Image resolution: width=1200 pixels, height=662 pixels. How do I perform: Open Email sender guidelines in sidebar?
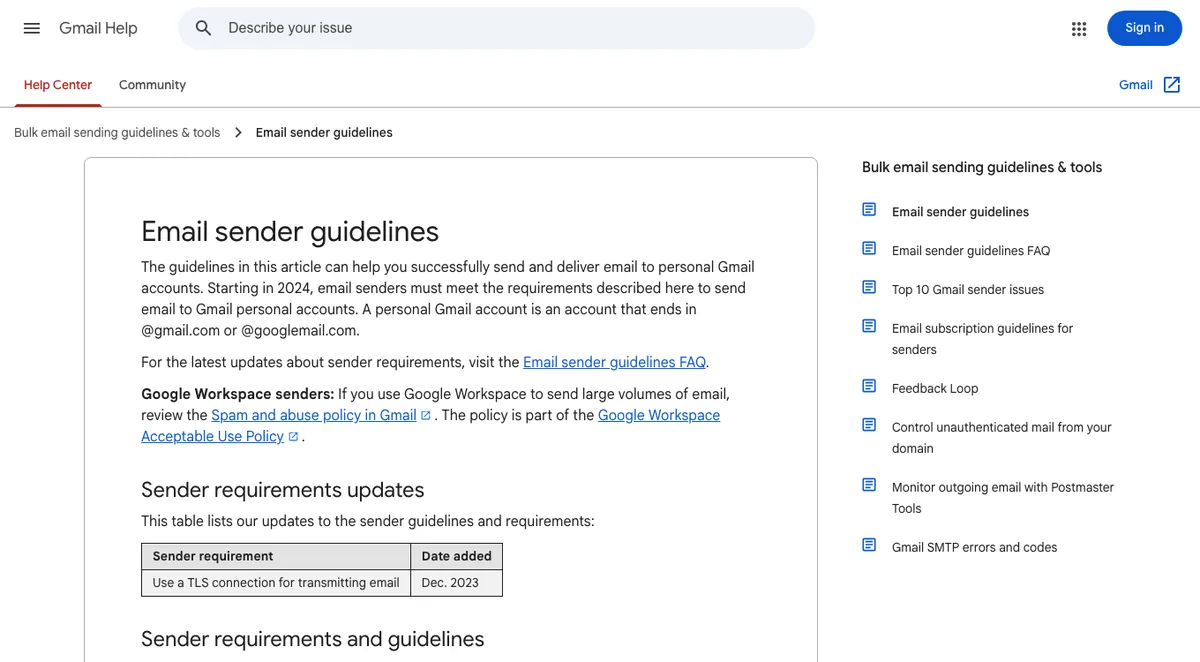pyautogui.click(x=960, y=212)
